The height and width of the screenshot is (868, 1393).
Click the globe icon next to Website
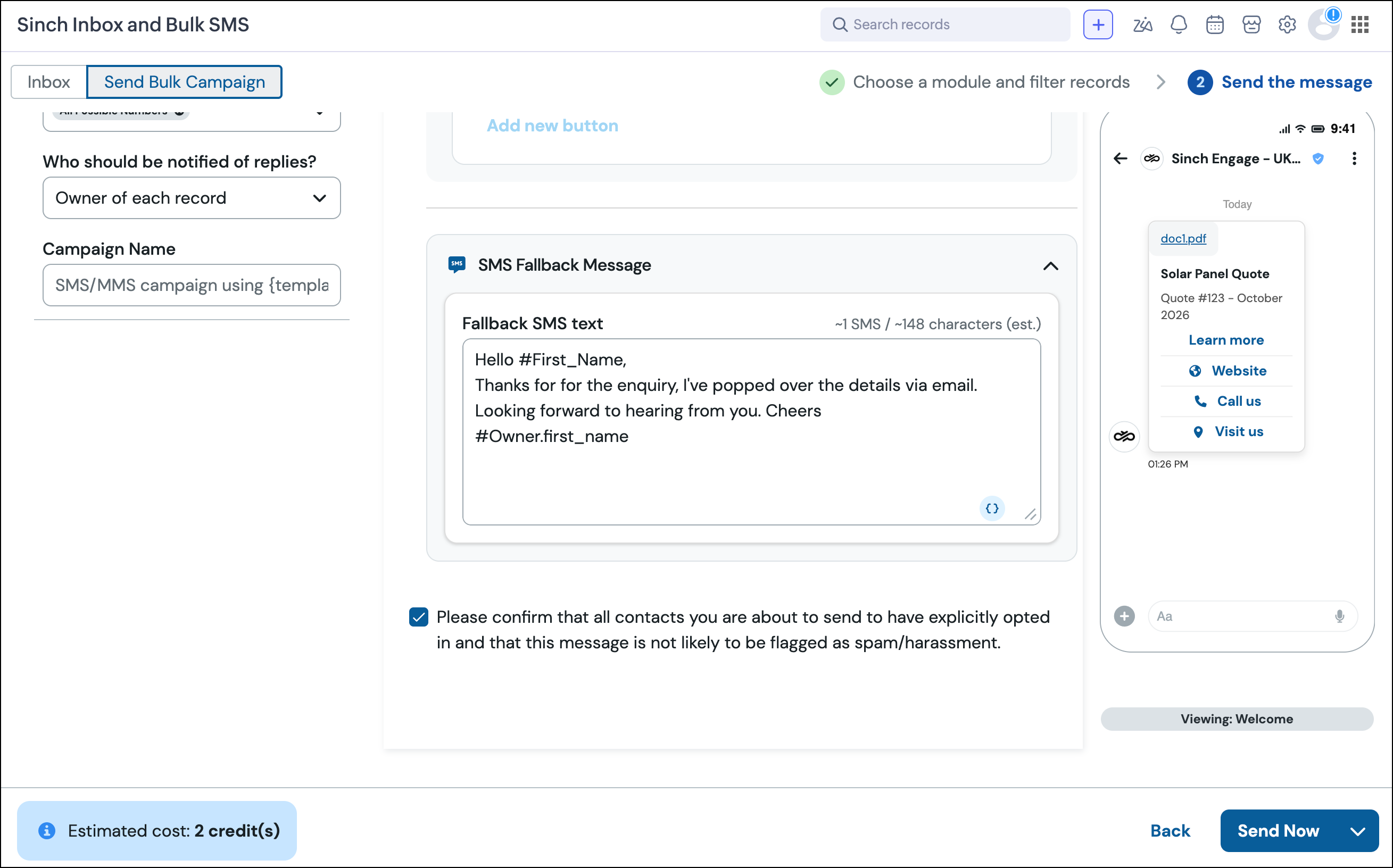(1195, 371)
